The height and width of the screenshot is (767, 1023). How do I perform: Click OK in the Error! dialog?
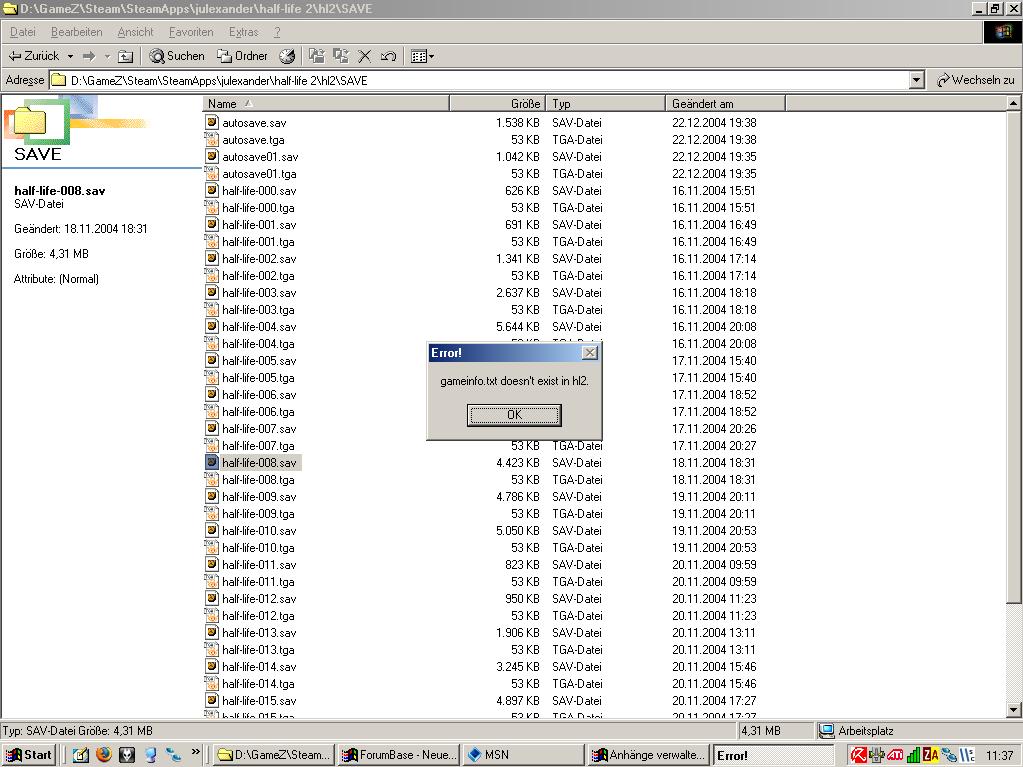[x=514, y=415]
